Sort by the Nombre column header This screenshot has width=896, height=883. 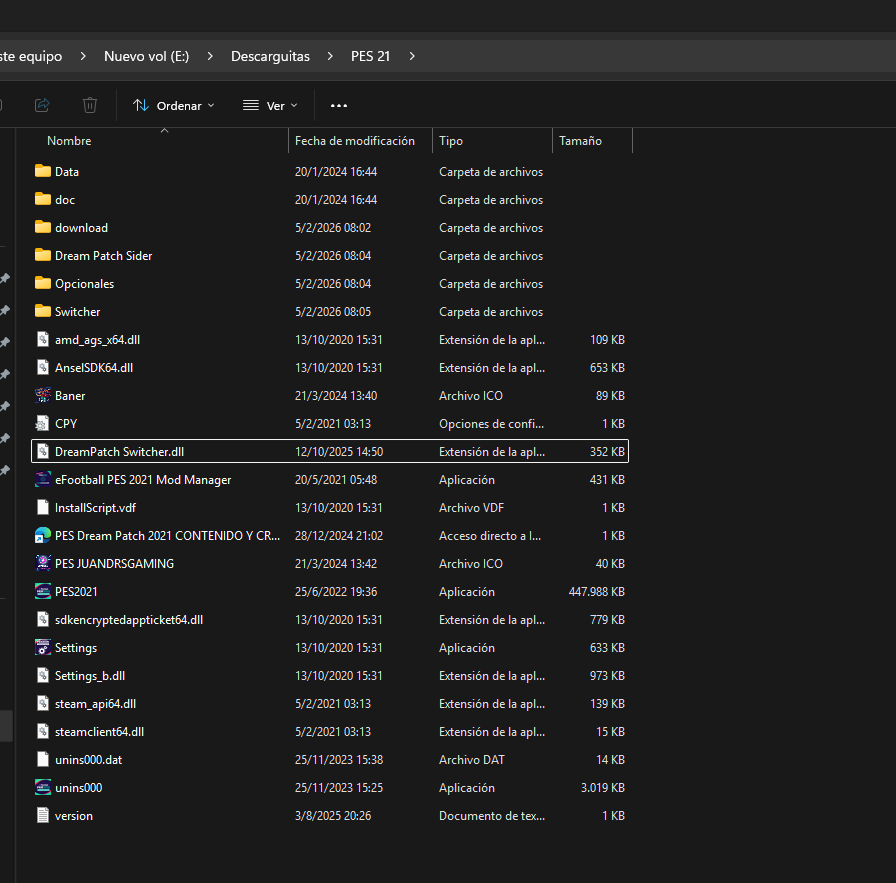(69, 141)
